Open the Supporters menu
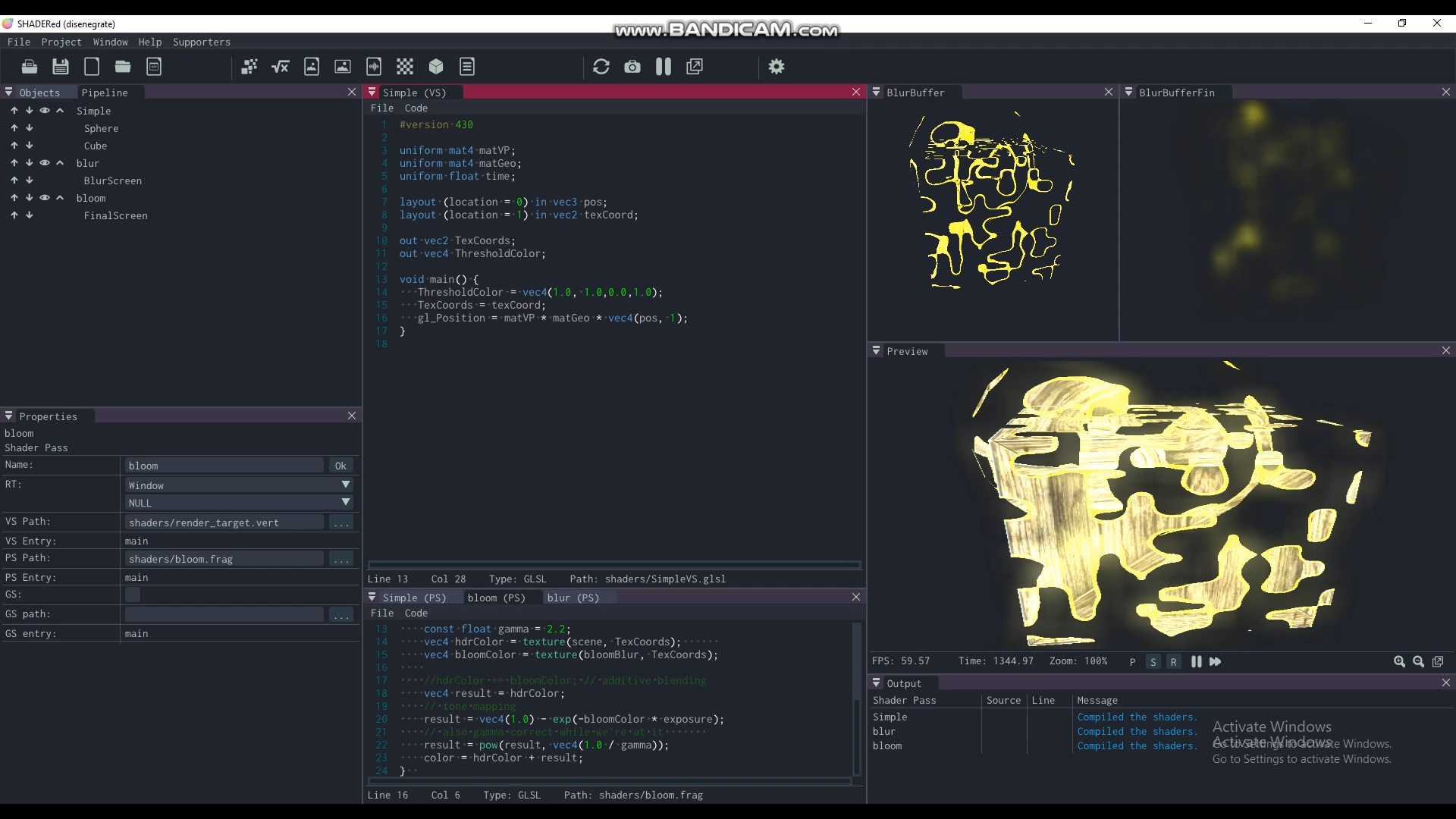The width and height of the screenshot is (1456, 819). tap(202, 42)
